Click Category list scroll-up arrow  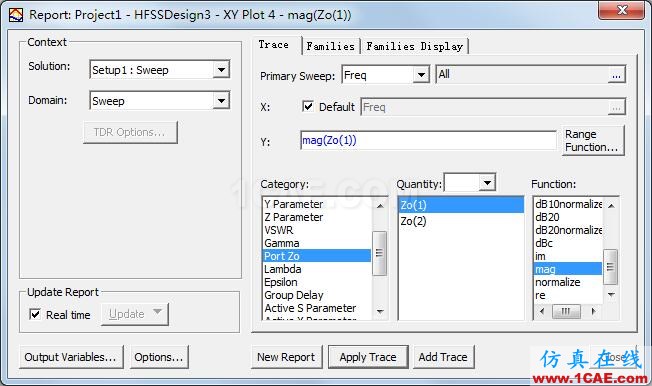[380, 205]
